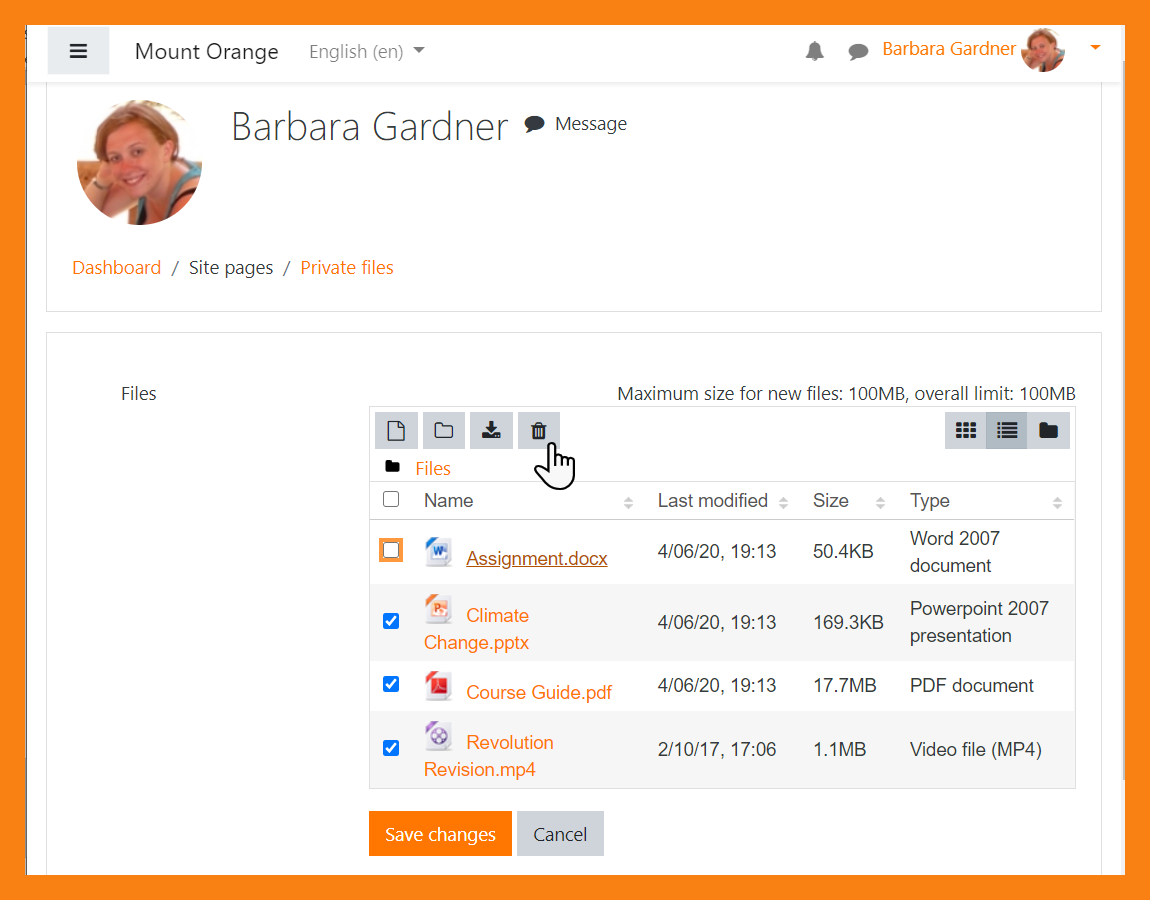Switch to list details view
The width and height of the screenshot is (1150, 900).
1007,431
